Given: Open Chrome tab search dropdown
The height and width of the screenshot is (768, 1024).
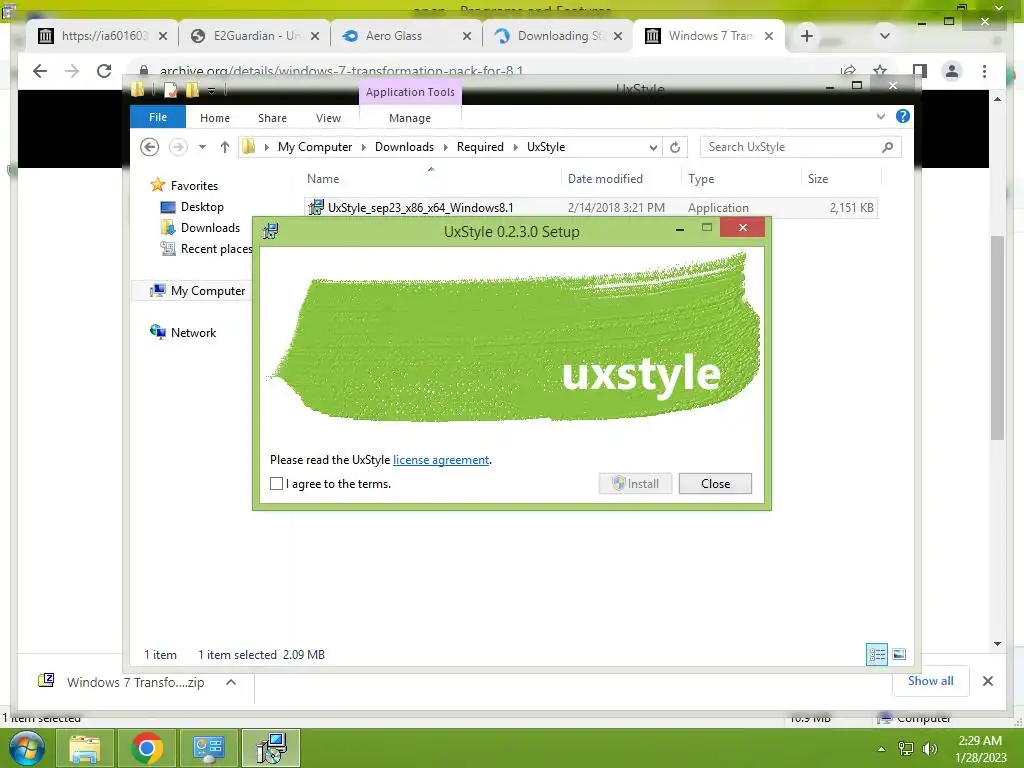Looking at the screenshot, I should click(x=885, y=36).
